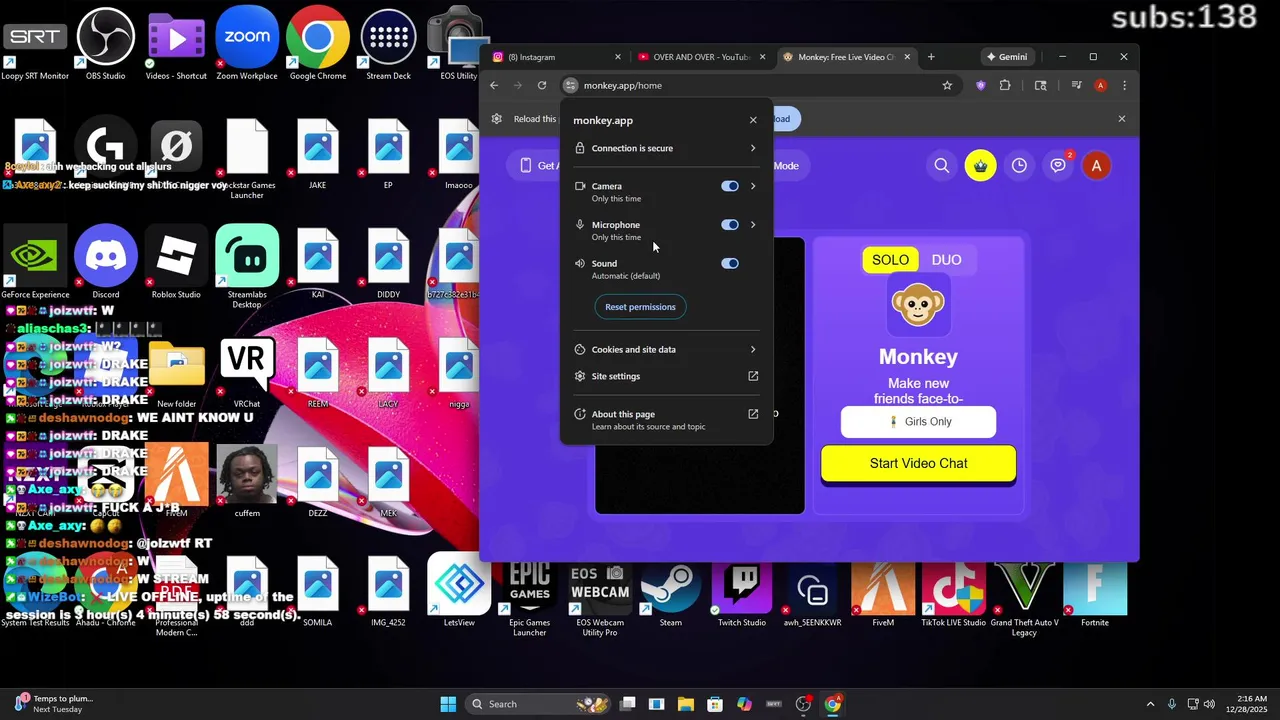Select the Discord desktop icon
This screenshot has width=1280, height=720.
tap(105, 263)
